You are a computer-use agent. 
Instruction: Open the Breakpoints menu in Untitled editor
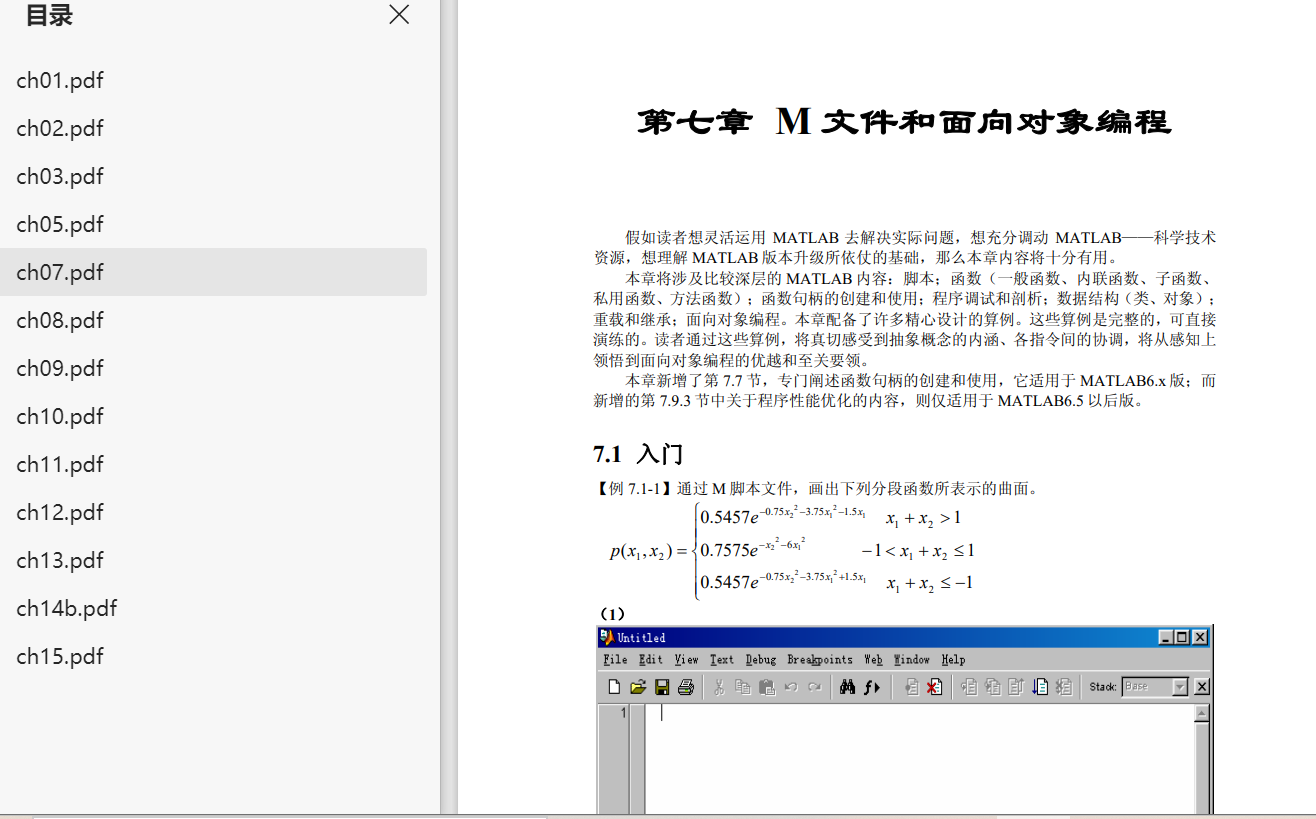[820, 660]
